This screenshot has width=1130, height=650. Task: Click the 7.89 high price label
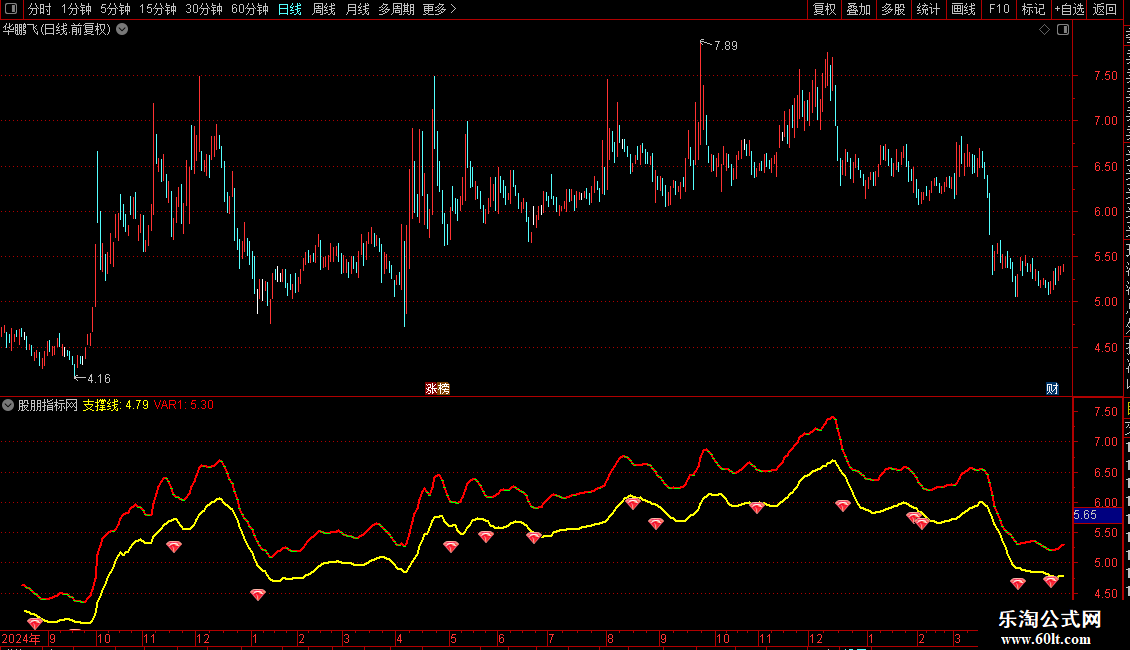click(726, 45)
